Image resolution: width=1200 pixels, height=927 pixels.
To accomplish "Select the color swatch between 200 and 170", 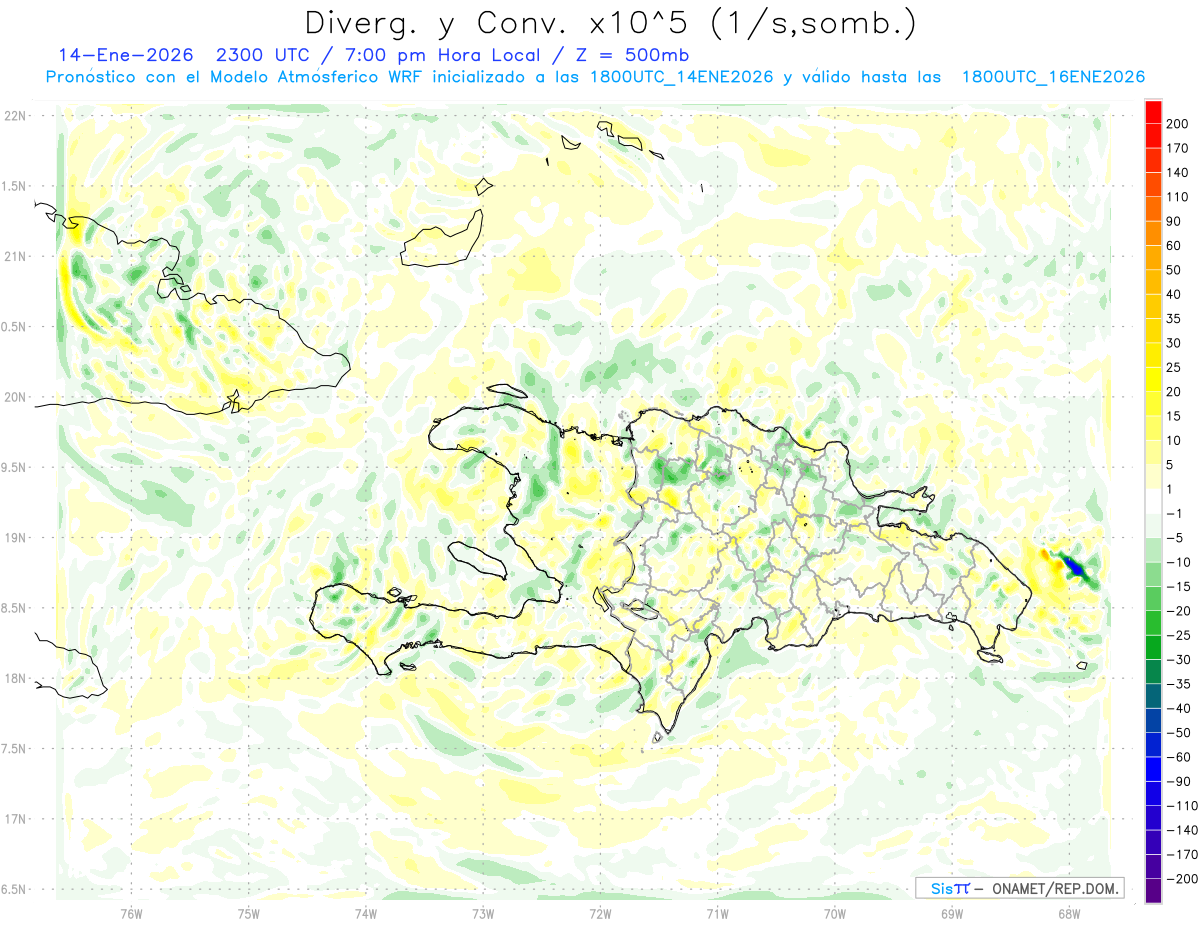I will click(x=1153, y=136).
